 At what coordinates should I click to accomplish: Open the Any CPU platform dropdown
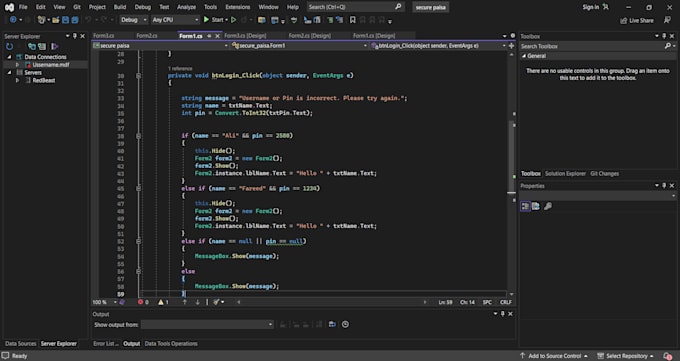point(175,20)
